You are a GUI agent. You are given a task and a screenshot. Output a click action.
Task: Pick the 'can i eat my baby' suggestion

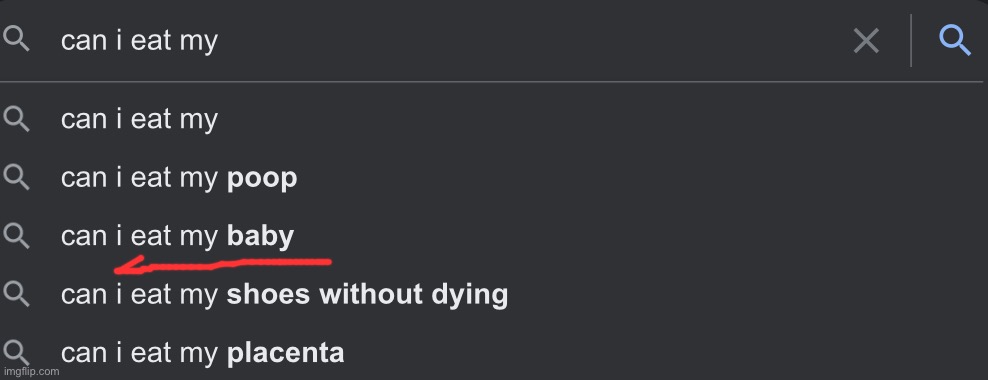pos(491,236)
